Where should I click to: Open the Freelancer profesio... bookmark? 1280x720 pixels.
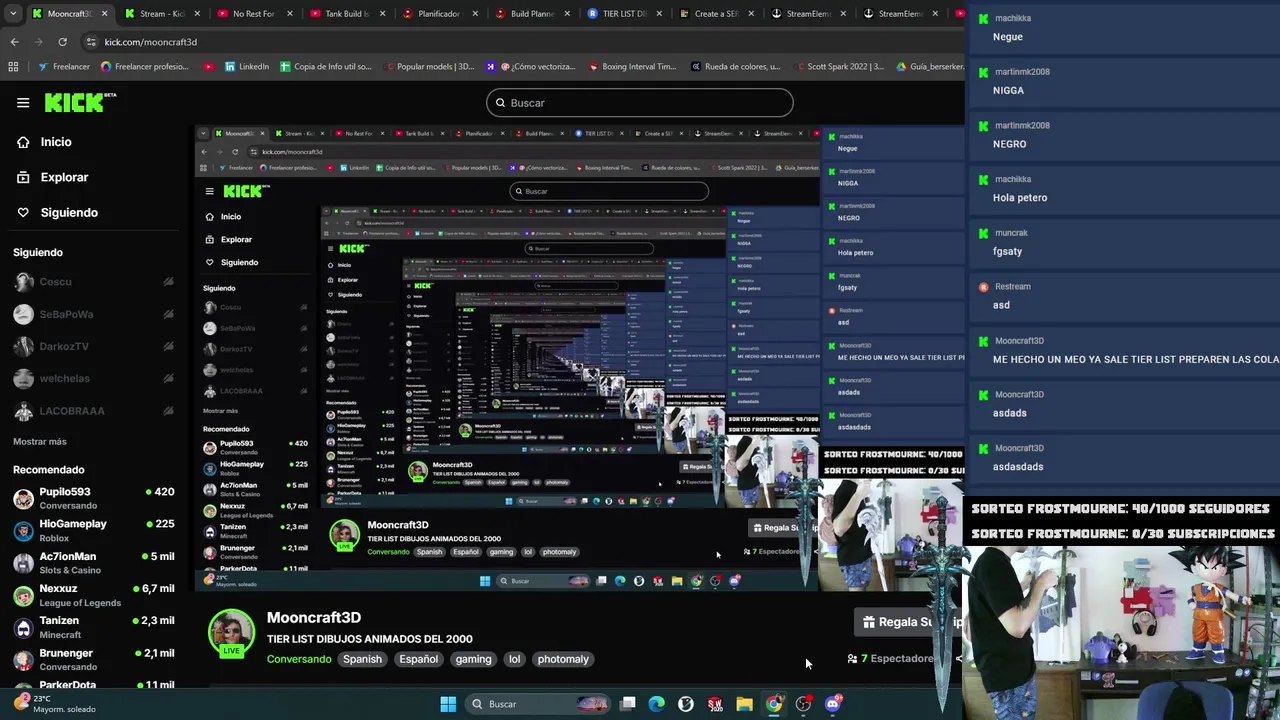click(x=145, y=67)
